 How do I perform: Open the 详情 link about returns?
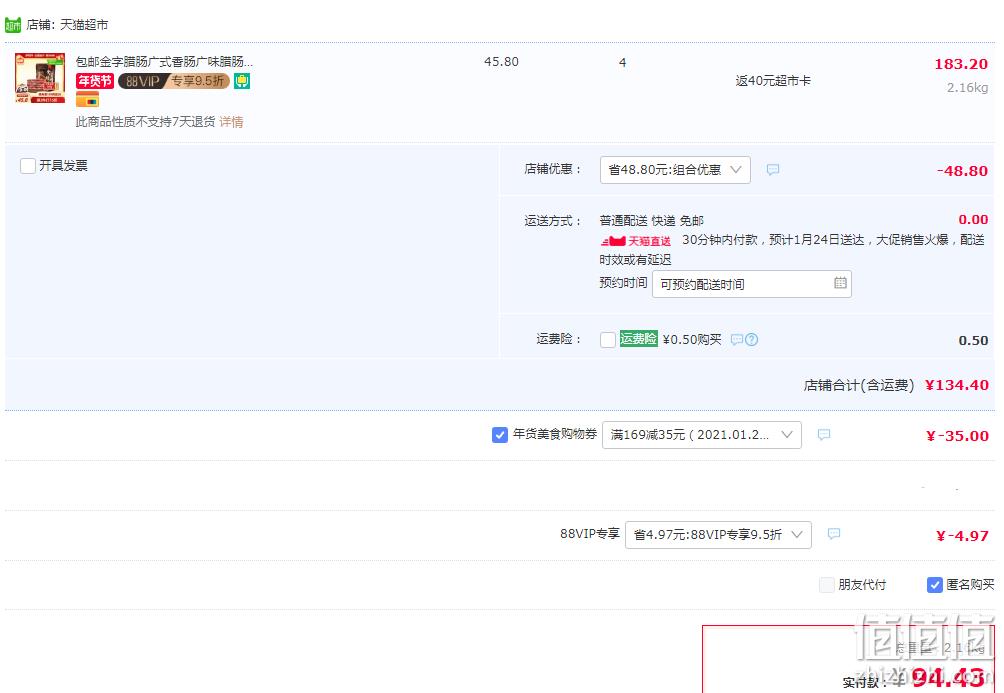click(231, 122)
